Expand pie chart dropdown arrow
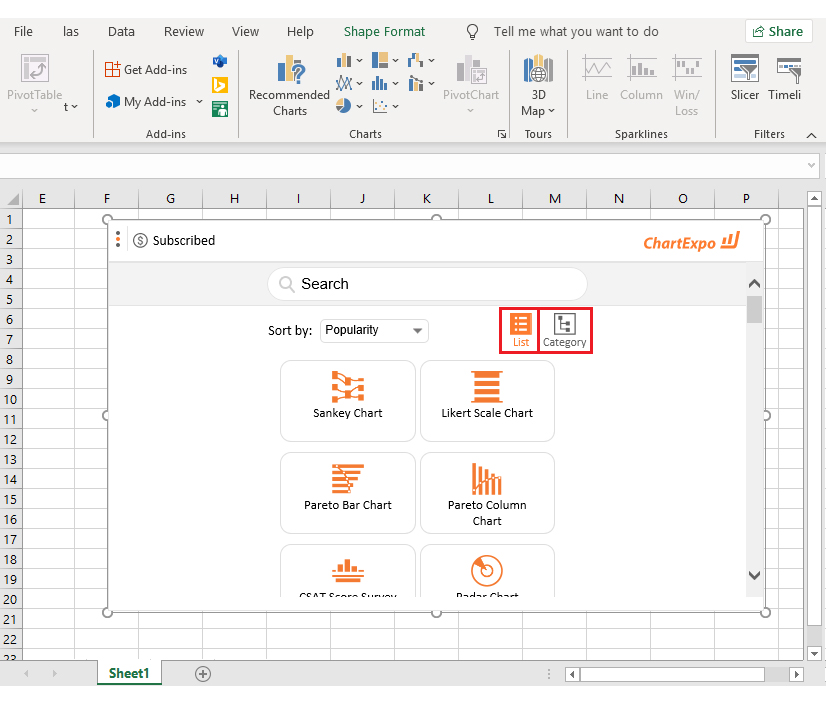826x704 pixels. point(359,106)
